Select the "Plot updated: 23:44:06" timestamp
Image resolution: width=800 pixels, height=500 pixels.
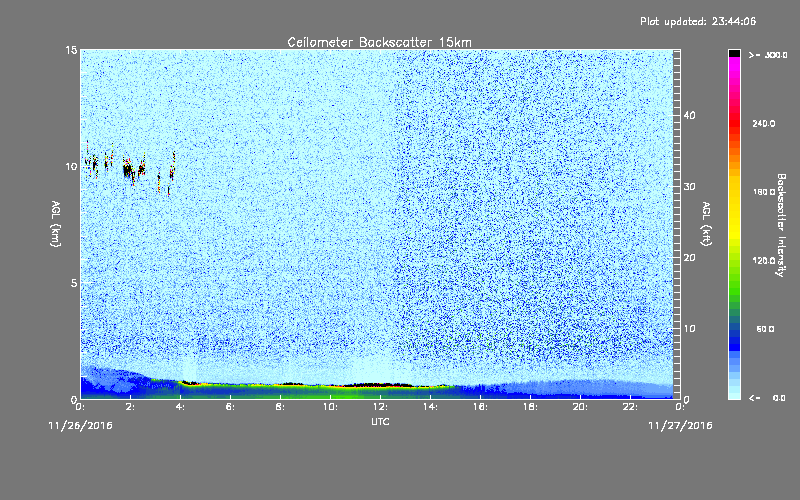tap(698, 21)
